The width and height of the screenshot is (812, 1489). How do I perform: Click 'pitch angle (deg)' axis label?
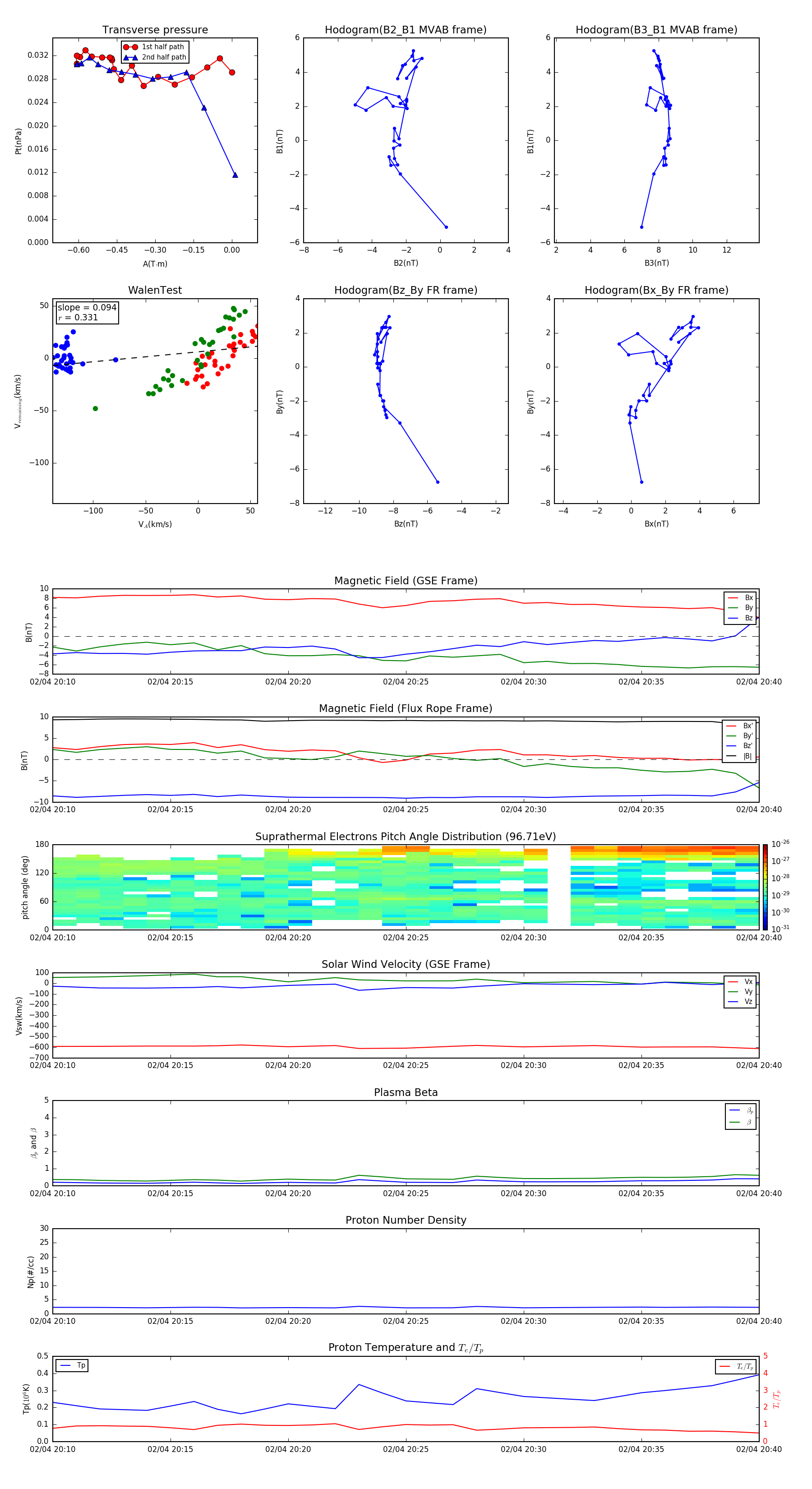click(25, 887)
